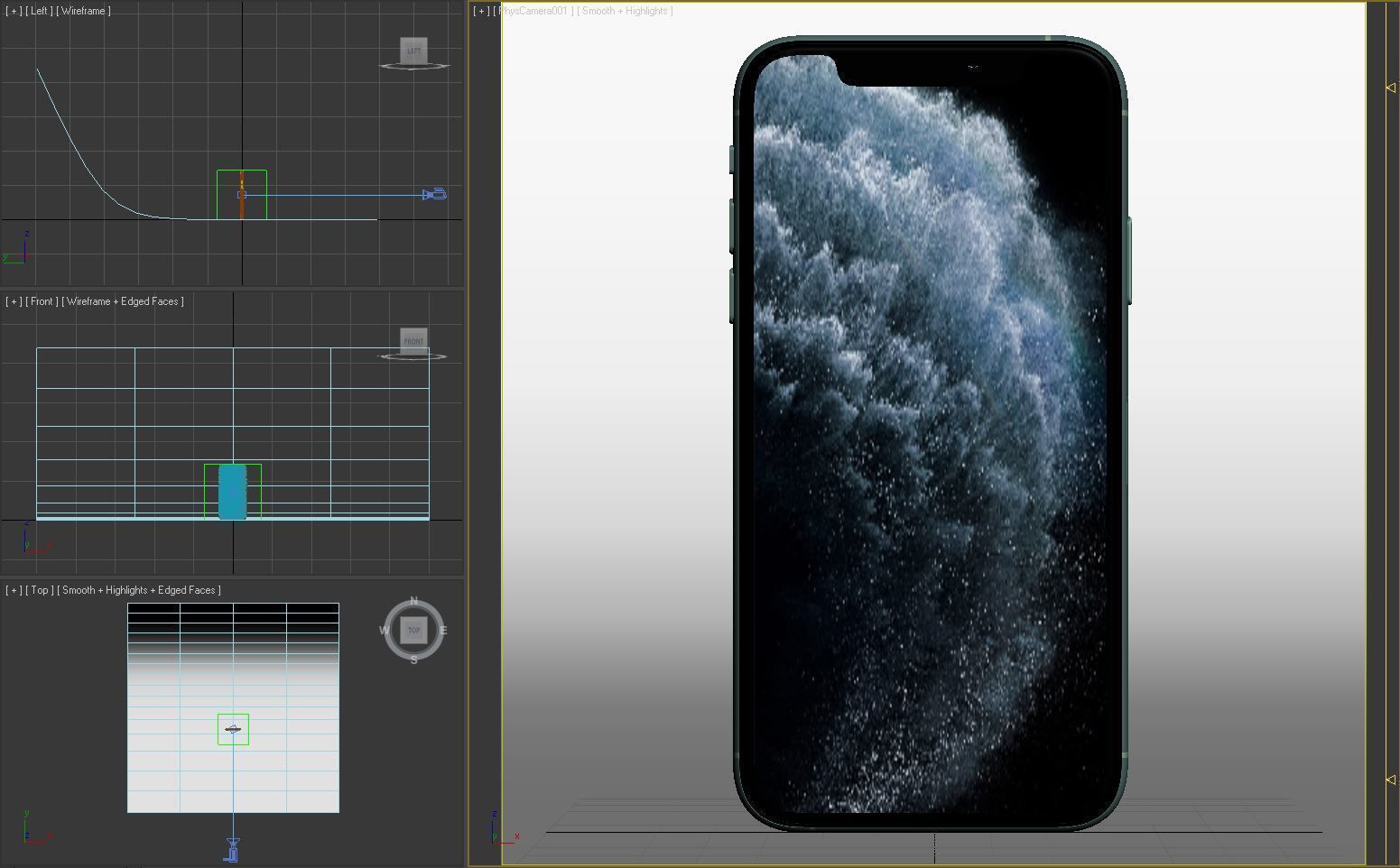1400x868 pixels.
Task: Open the [Front] view label menu
Action: pos(42,301)
